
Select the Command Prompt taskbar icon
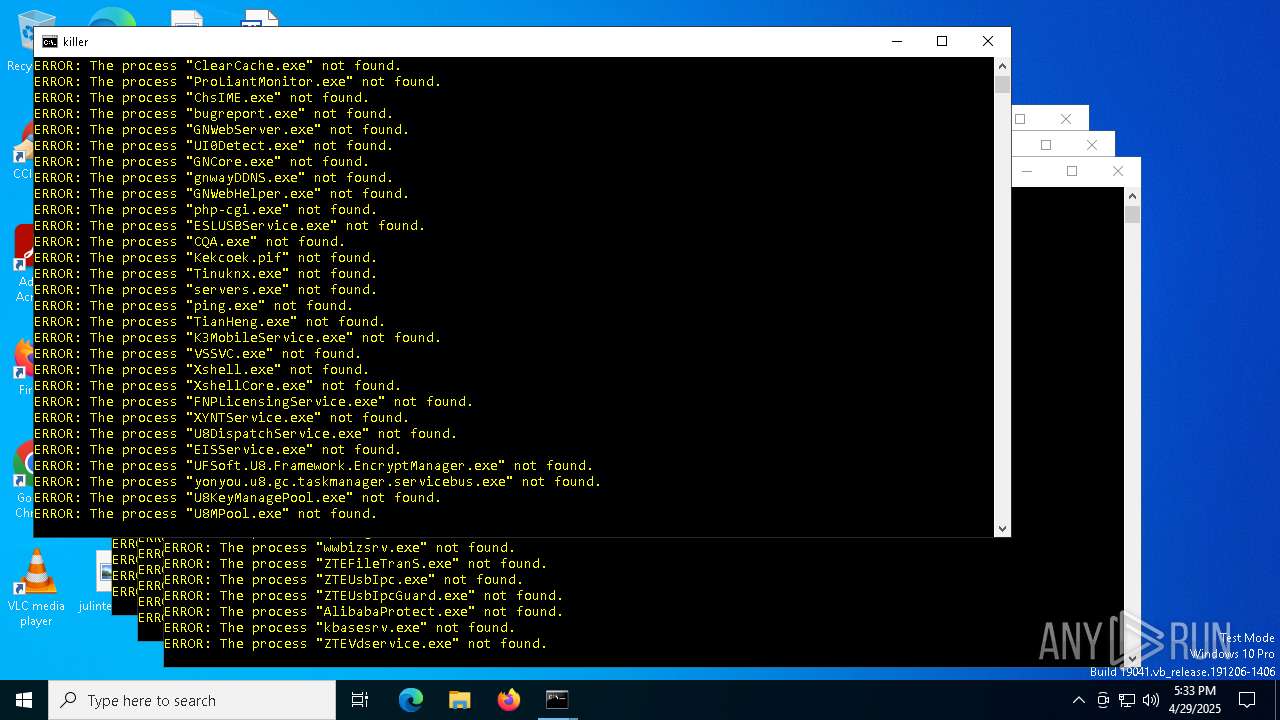(557, 700)
